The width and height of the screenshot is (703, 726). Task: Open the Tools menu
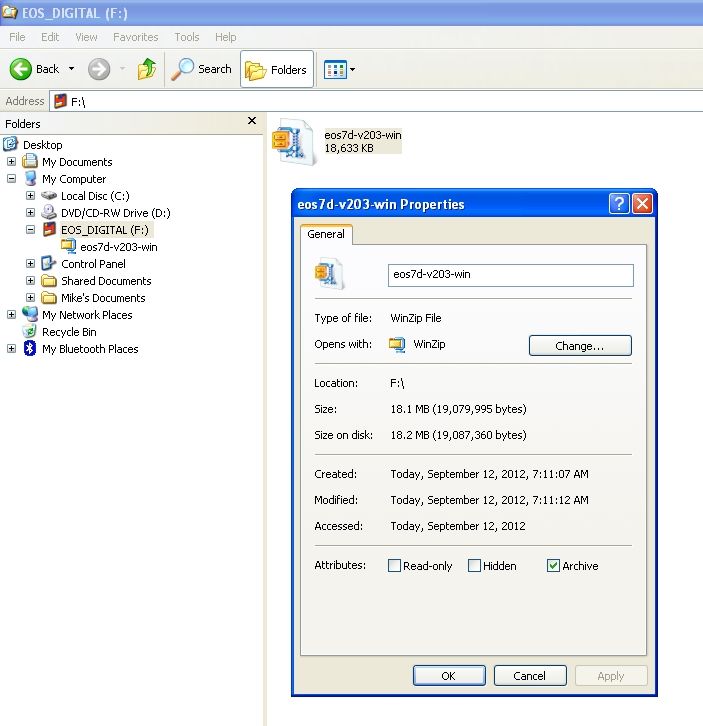(x=187, y=37)
